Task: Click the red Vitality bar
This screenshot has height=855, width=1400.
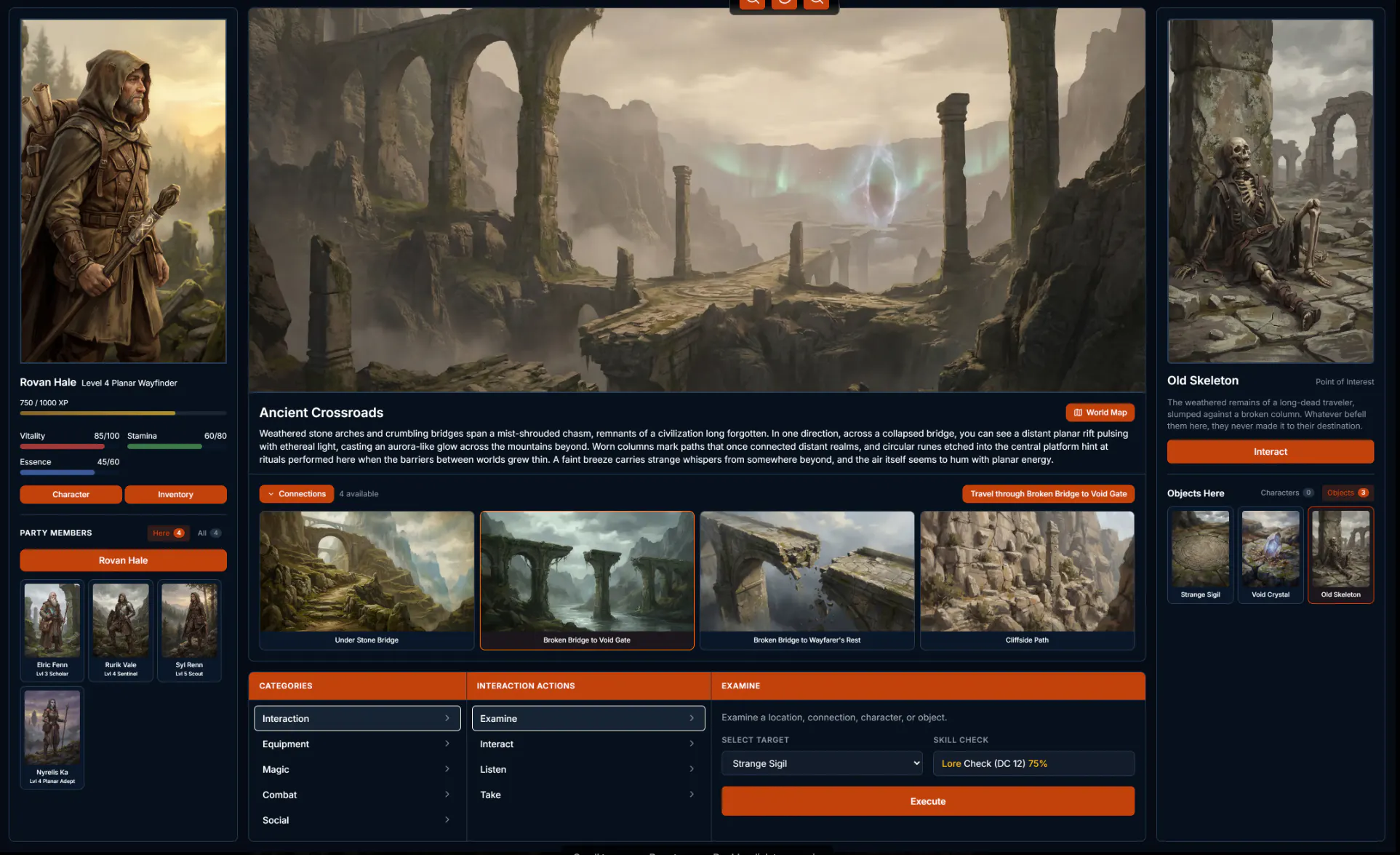Action: [x=70, y=447]
